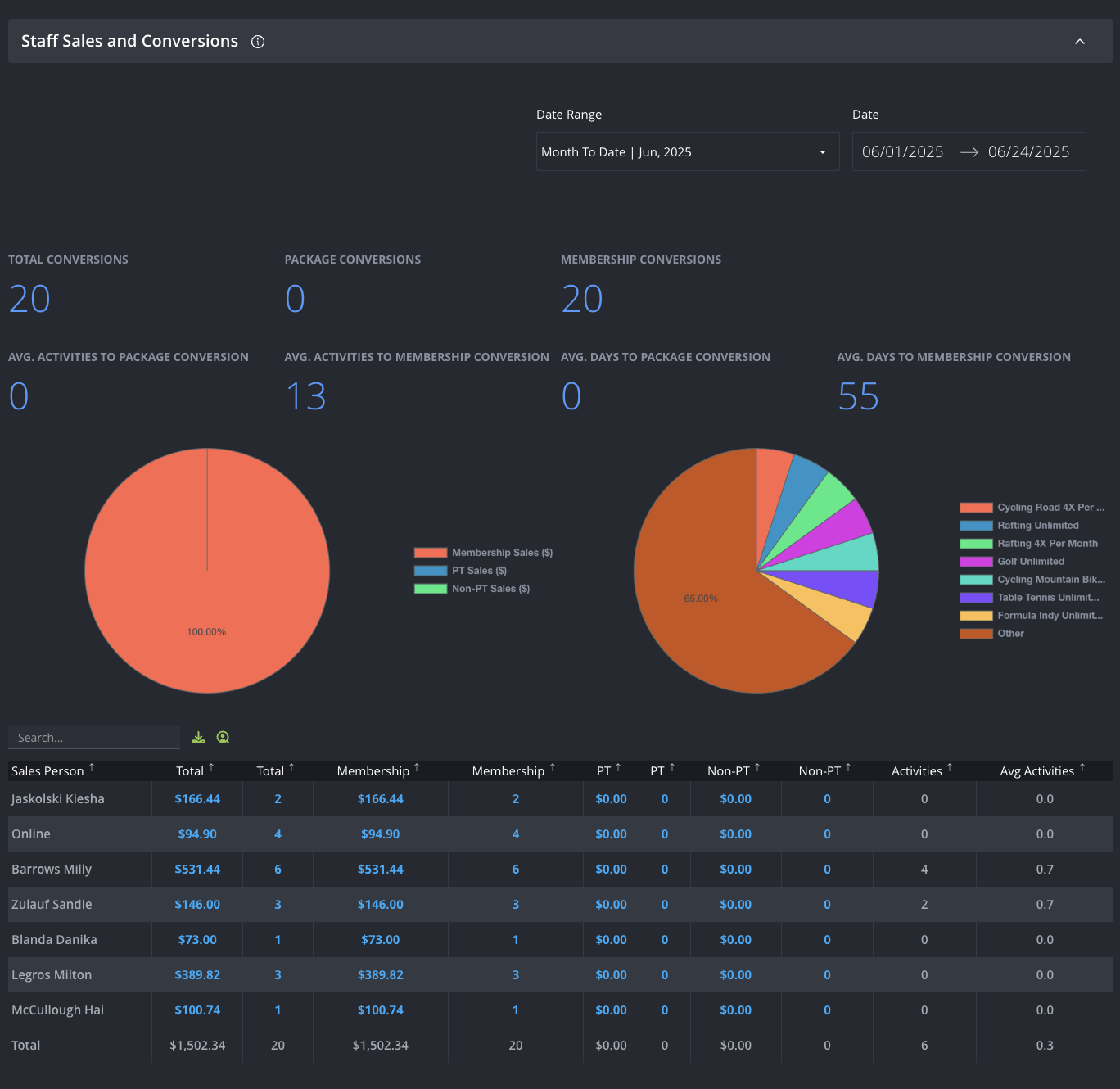
Task: Open Legros Milton $389.82 membership link
Action: 381,975
